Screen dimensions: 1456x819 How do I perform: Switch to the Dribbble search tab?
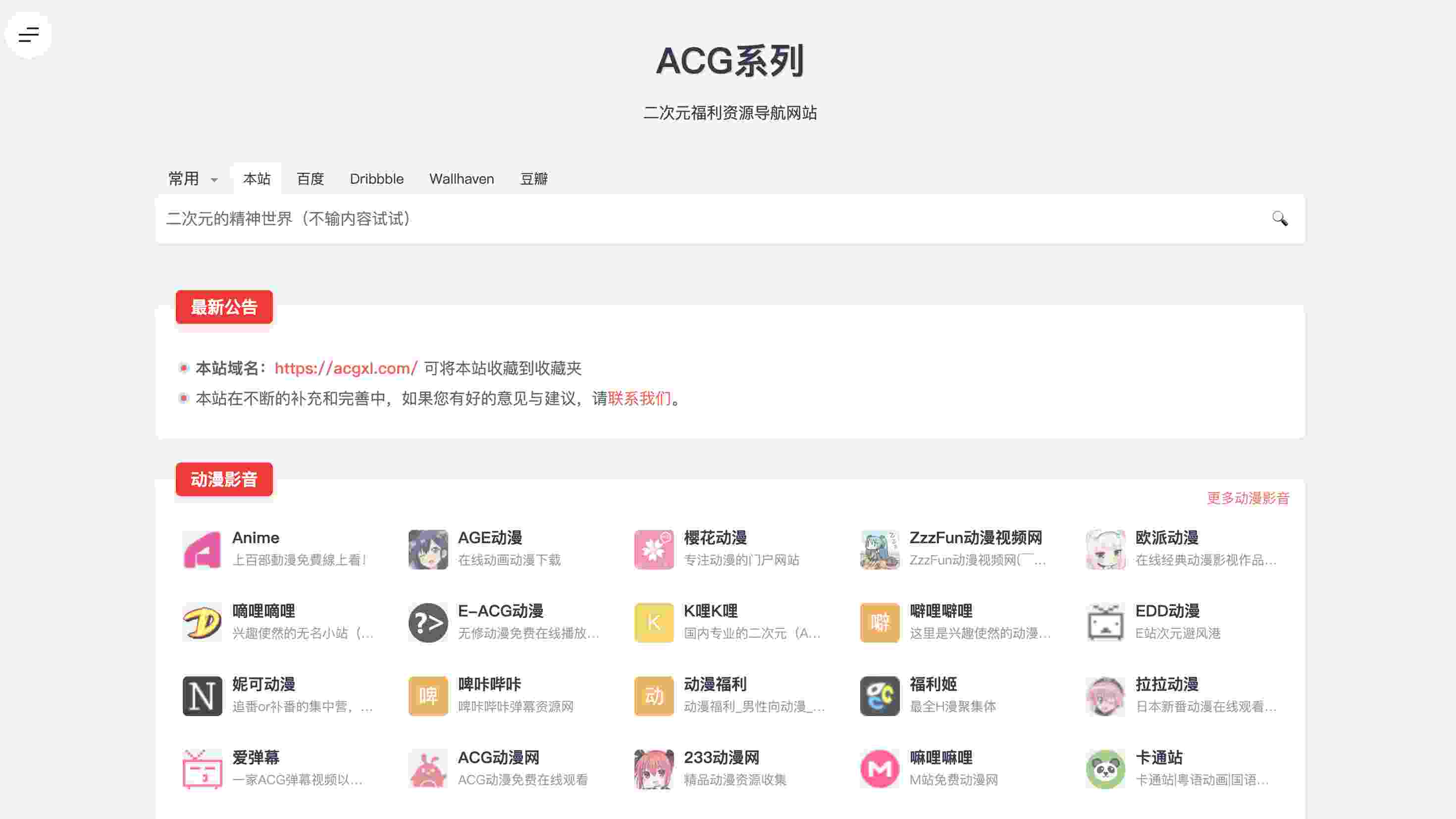point(376,179)
